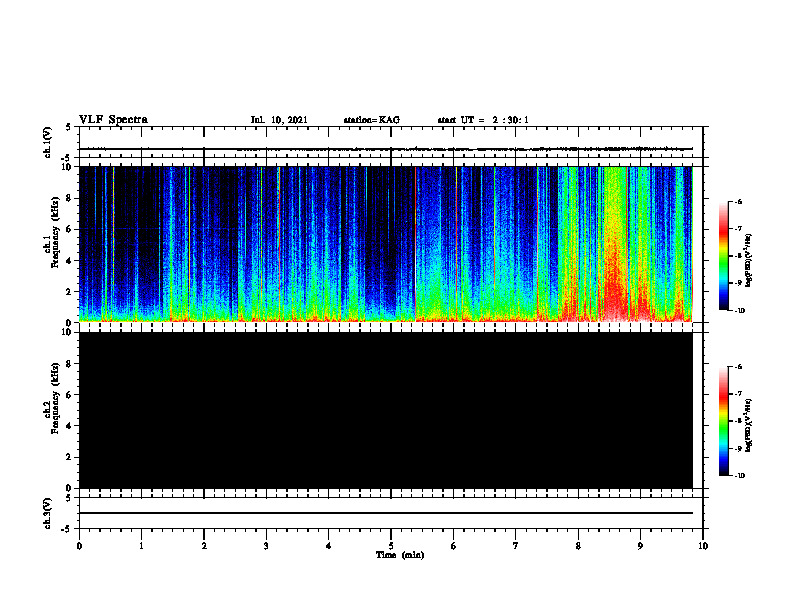Click the "start UT = 2:30:1" header text
This screenshot has height=612, width=792.
click(483, 120)
